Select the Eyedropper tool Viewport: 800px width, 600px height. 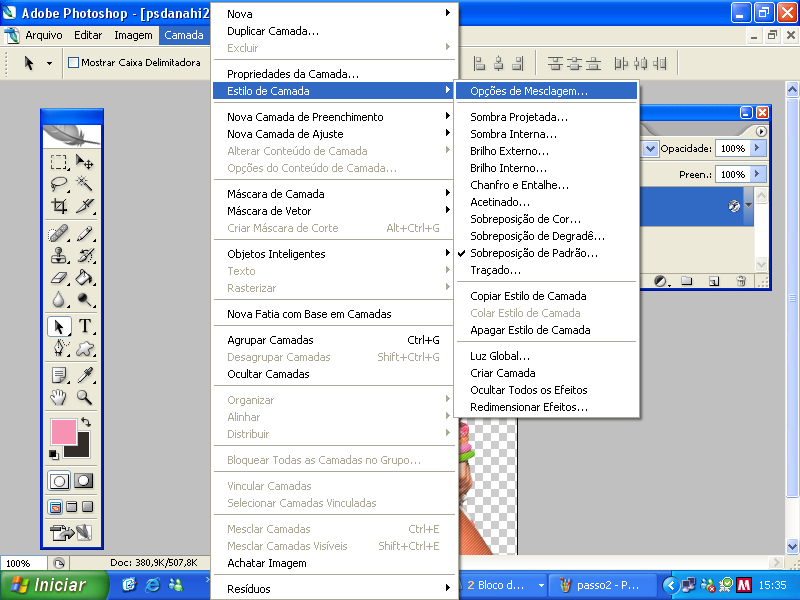tap(85, 376)
